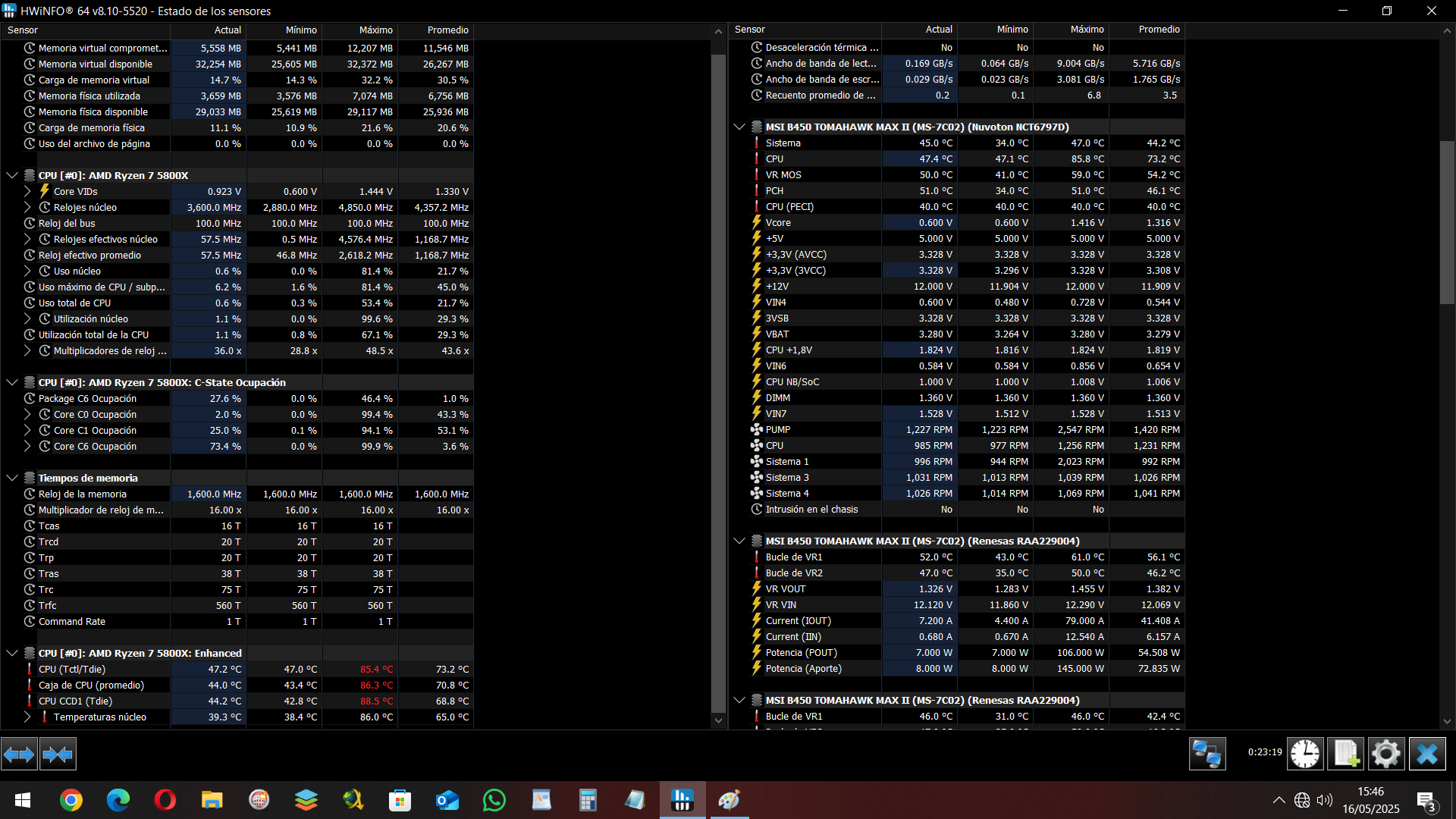The width and height of the screenshot is (1456, 819).
Task: Select the Sistema 3 fan row
Action: (957, 478)
